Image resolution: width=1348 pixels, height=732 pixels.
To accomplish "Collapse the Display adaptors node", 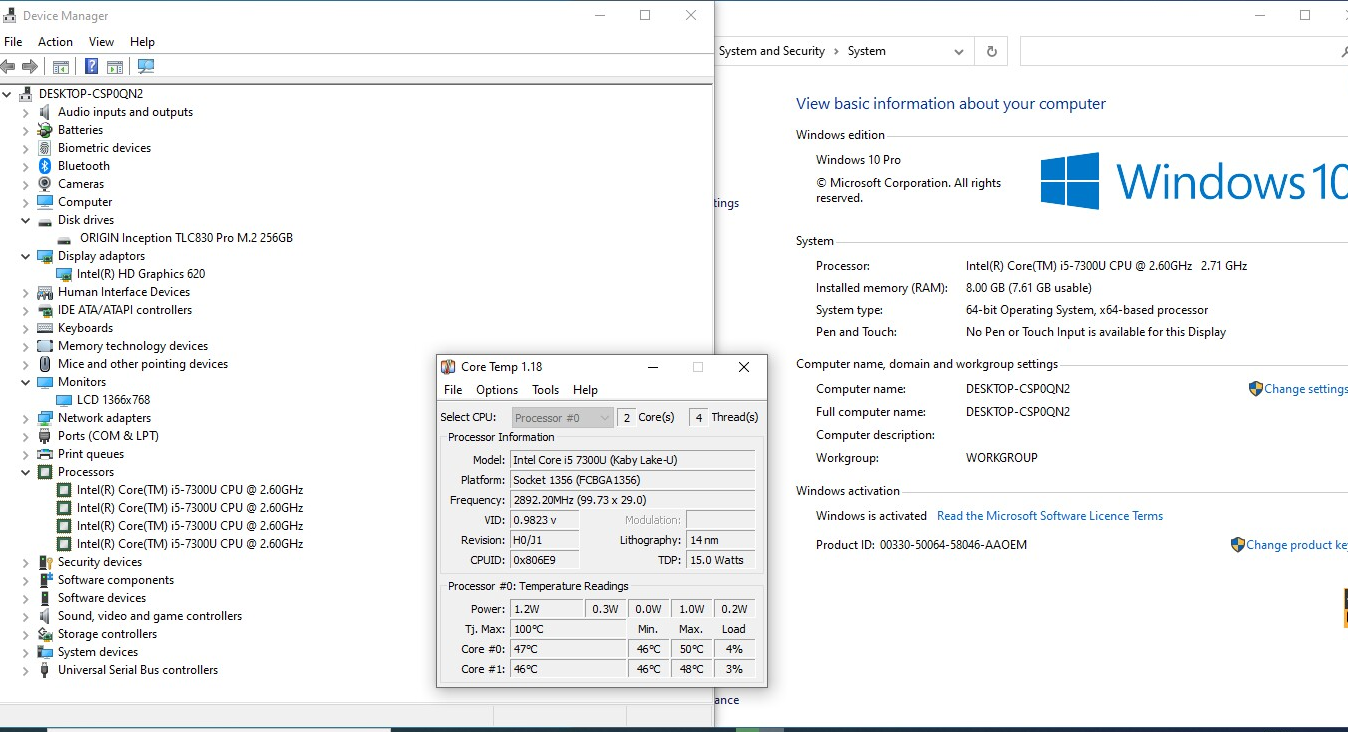I will click(26, 256).
